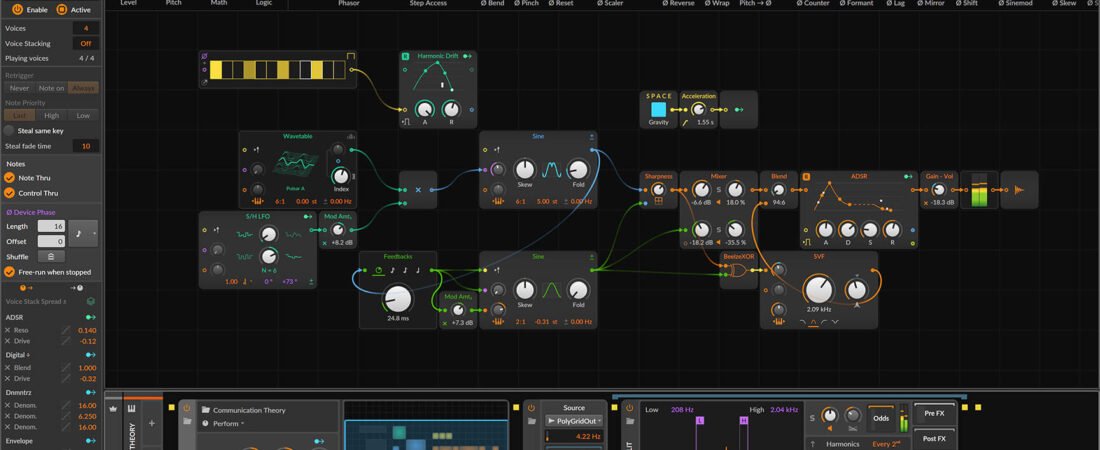Select the Phasor module in palette
Image resolution: width=1100 pixels, height=450 pixels.
(349, 4)
